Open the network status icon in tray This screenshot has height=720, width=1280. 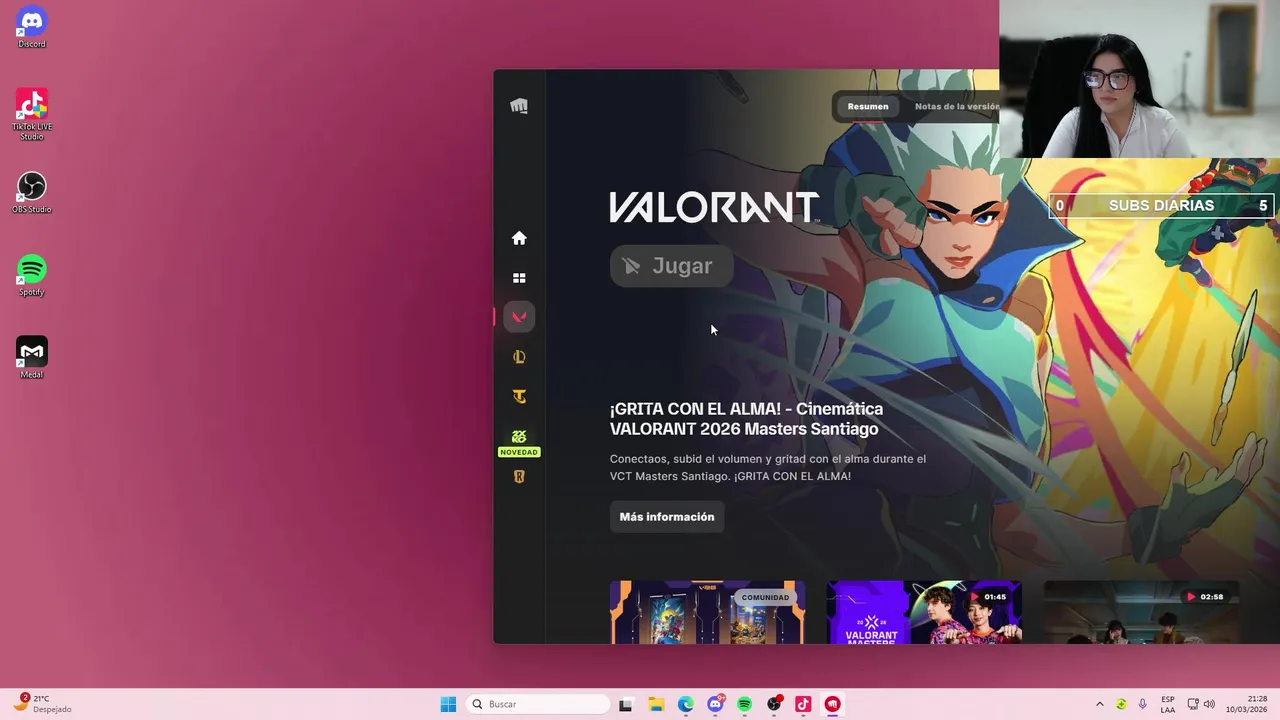1195,704
